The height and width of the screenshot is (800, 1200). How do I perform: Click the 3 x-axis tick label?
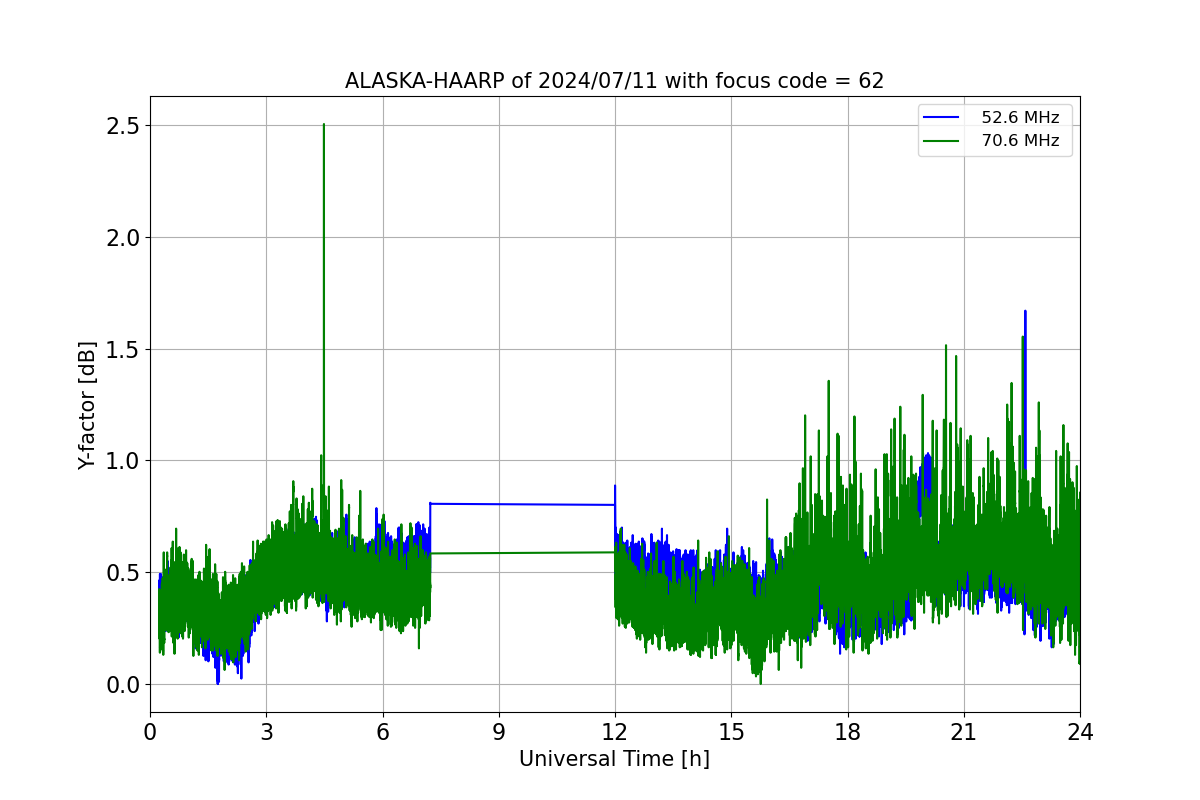click(x=266, y=732)
